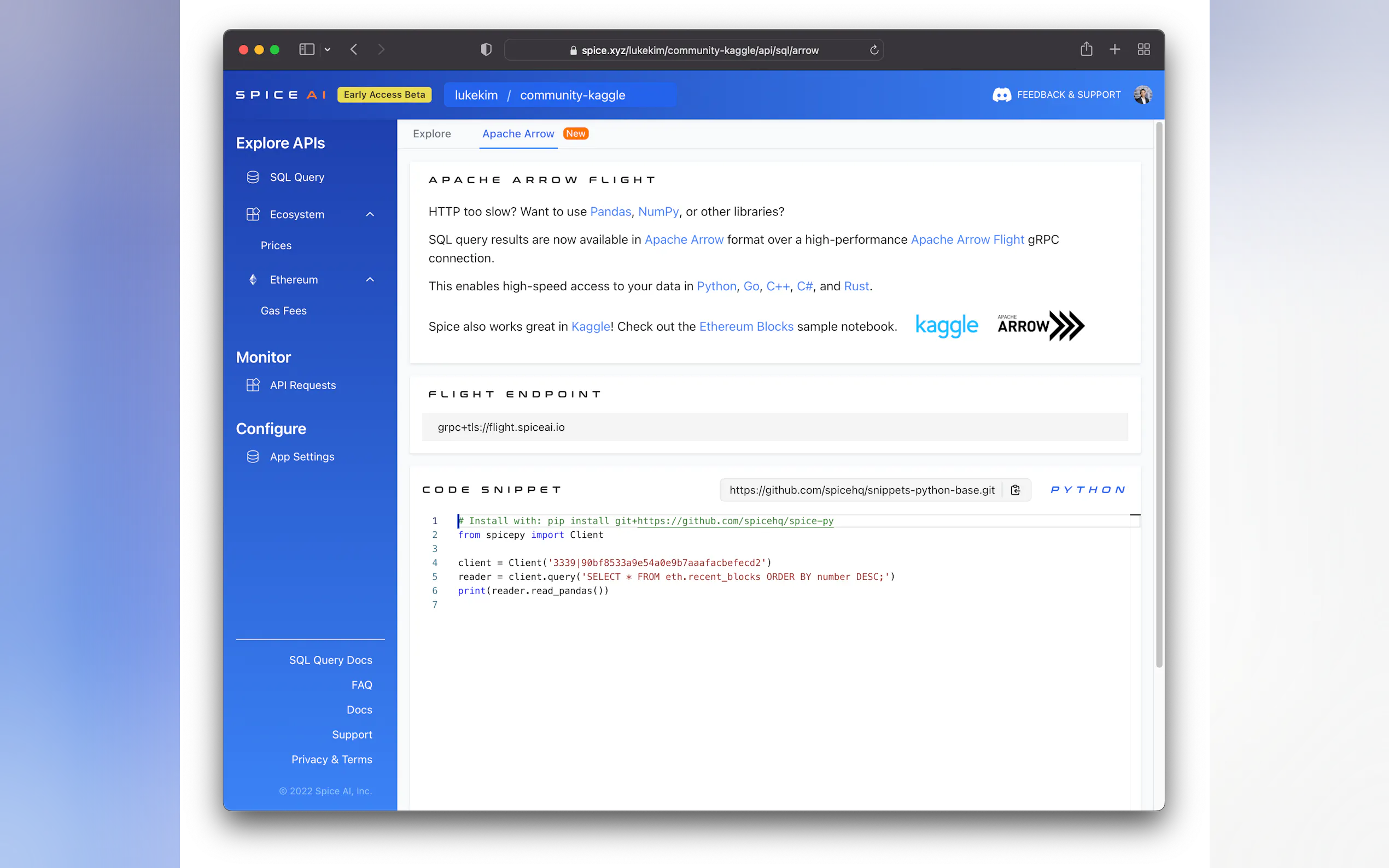Click the privacy shield icon

(486, 49)
